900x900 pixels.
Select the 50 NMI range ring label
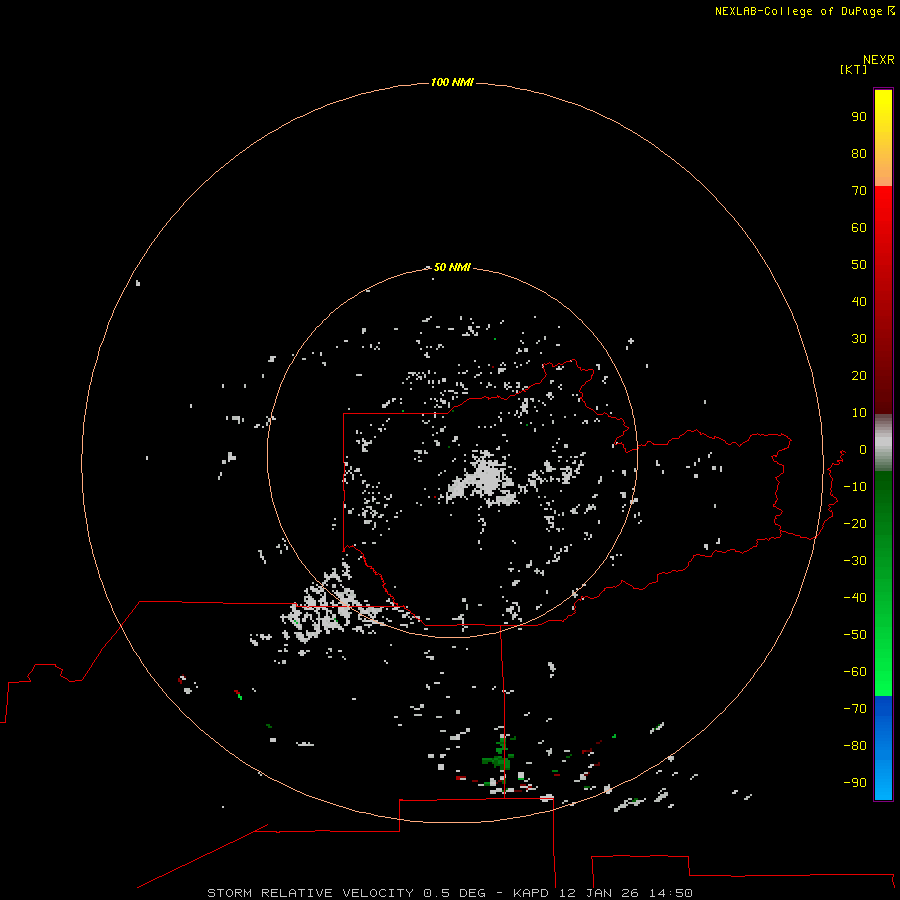(452, 267)
